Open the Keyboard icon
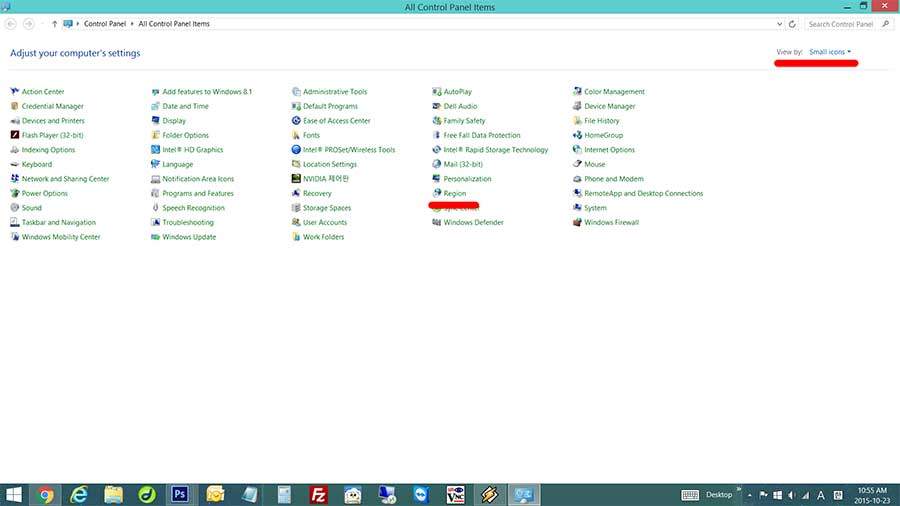This screenshot has width=900, height=506. pyautogui.click(x=14, y=164)
